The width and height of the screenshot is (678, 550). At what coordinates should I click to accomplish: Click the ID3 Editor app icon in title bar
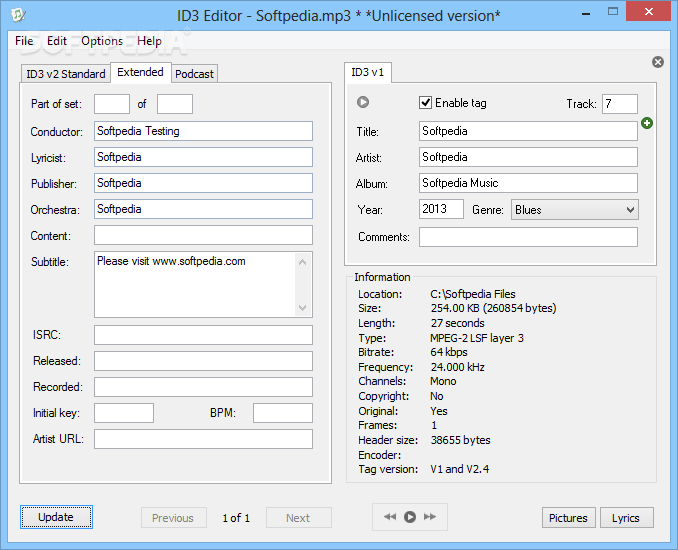tap(18, 15)
